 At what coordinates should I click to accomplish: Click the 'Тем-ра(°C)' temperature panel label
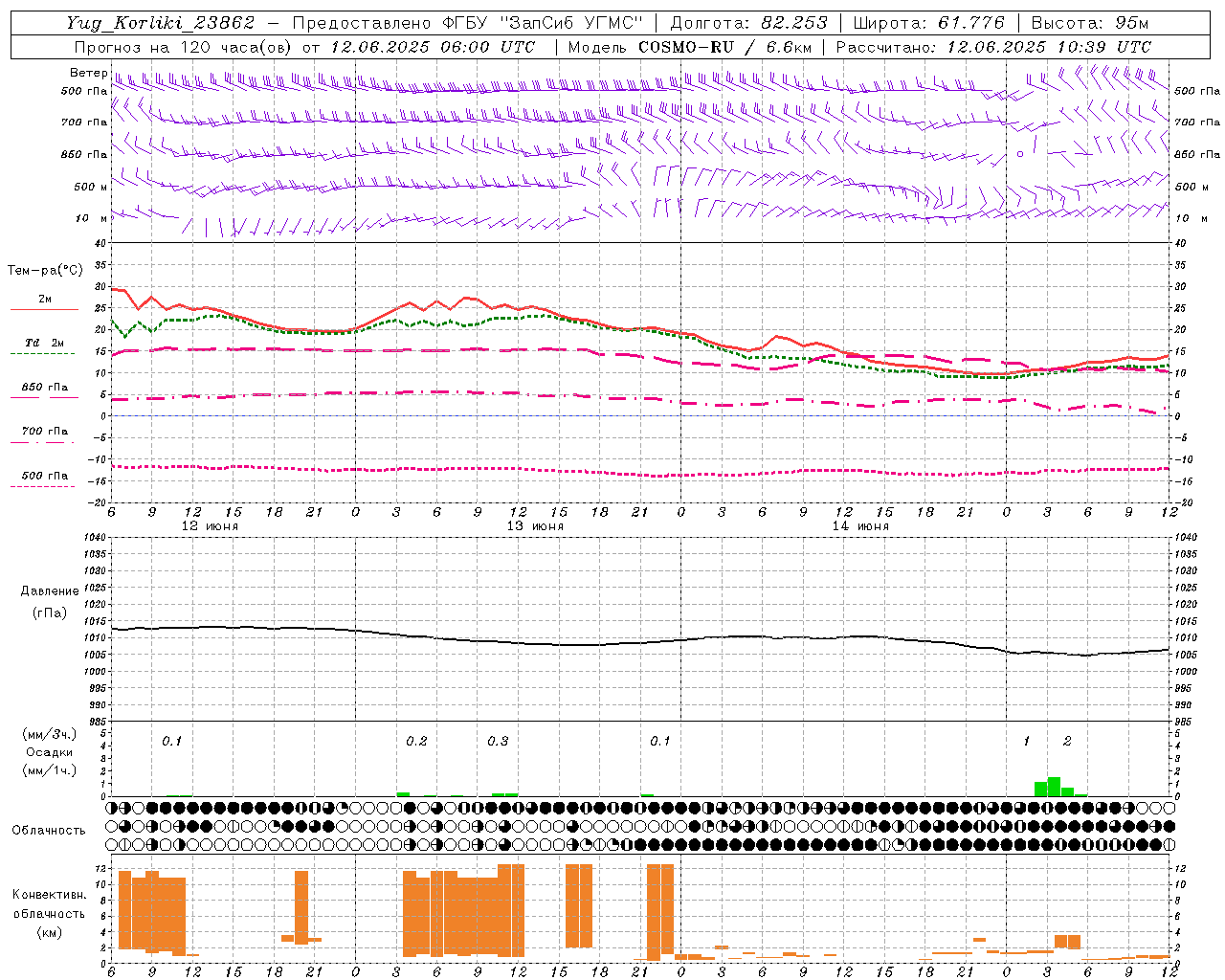(x=45, y=271)
